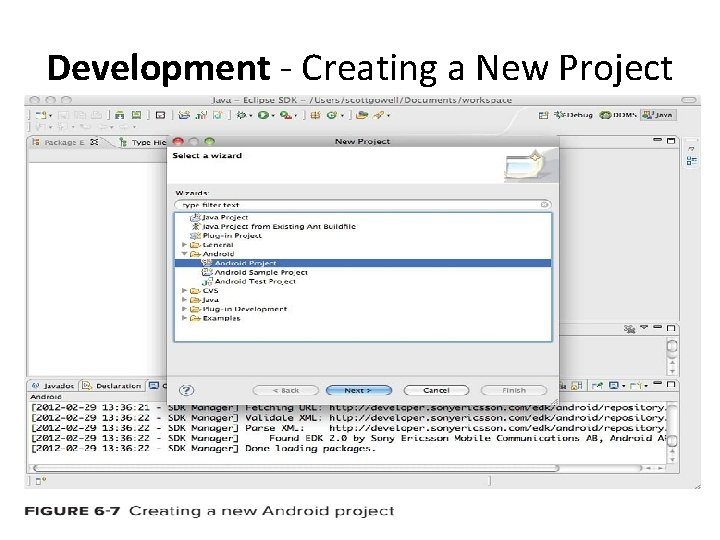This screenshot has height=540, width=720.
Task: Open the Display Selected Console dropdown arrow
Action: [x=624, y=386]
